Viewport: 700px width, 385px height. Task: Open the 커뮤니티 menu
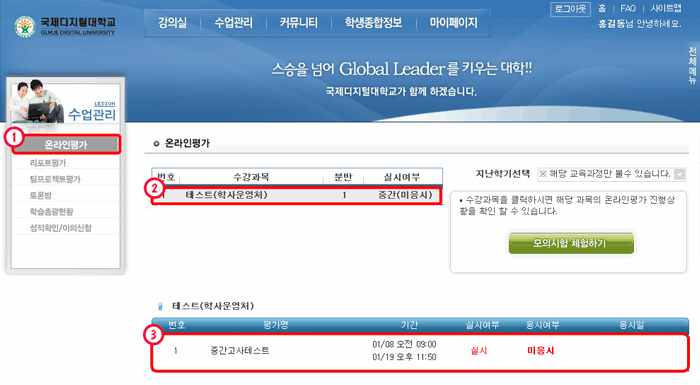click(x=299, y=23)
